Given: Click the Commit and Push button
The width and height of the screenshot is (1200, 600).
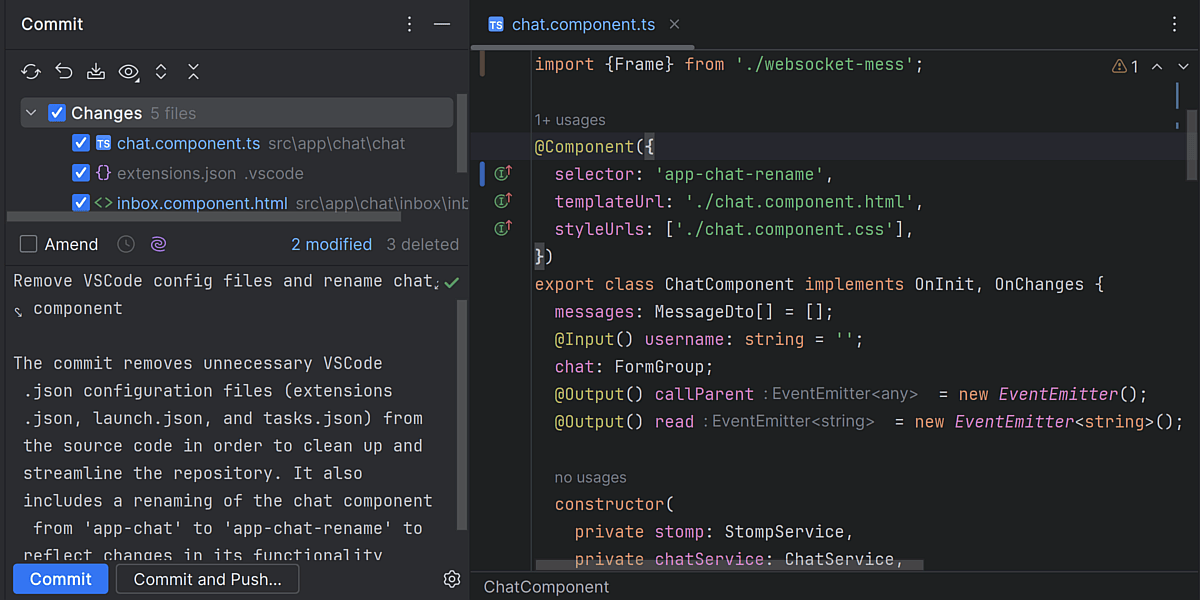Looking at the screenshot, I should [x=207, y=579].
